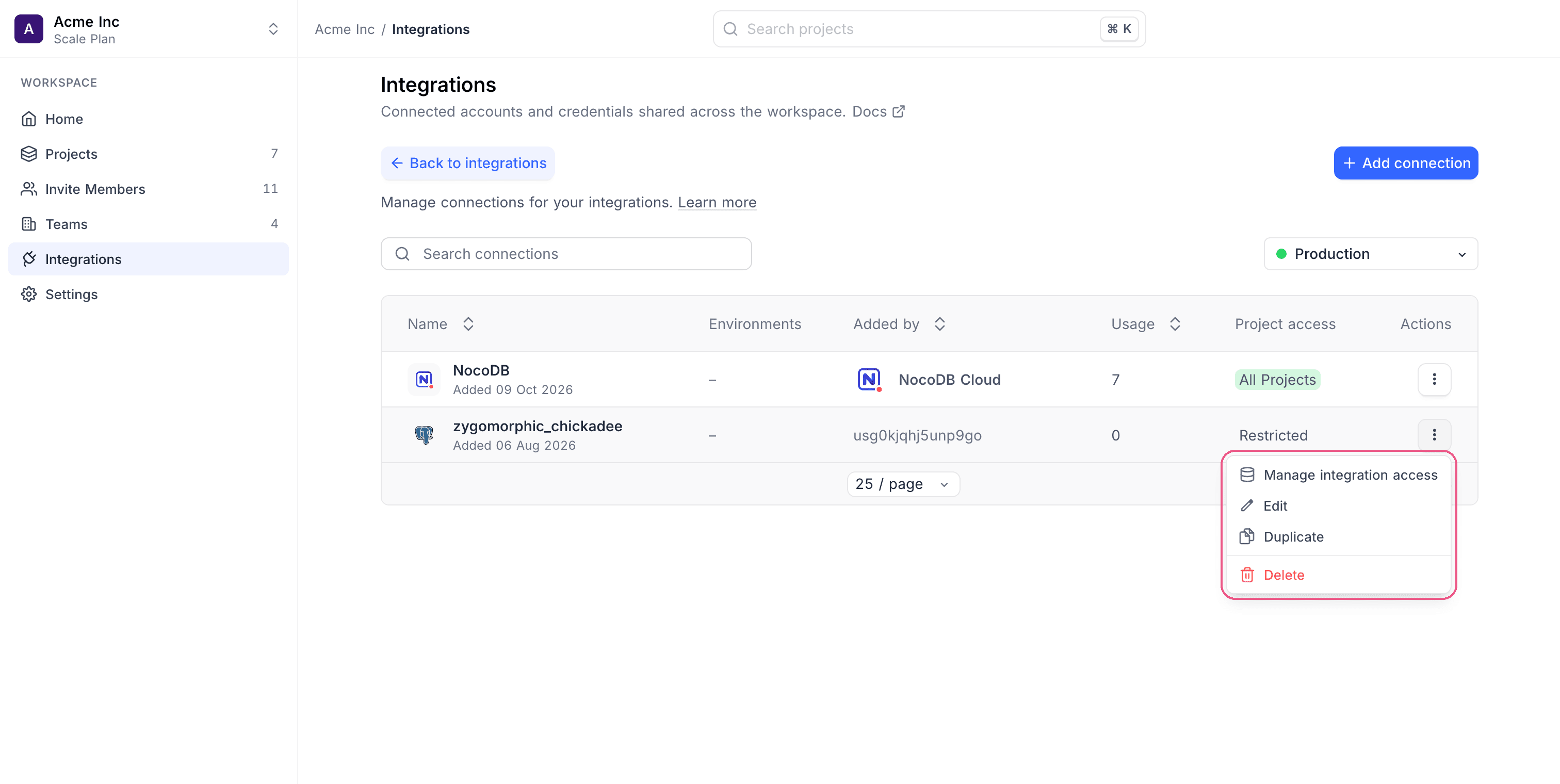Click the NocoDB connection logo icon

pos(424,380)
